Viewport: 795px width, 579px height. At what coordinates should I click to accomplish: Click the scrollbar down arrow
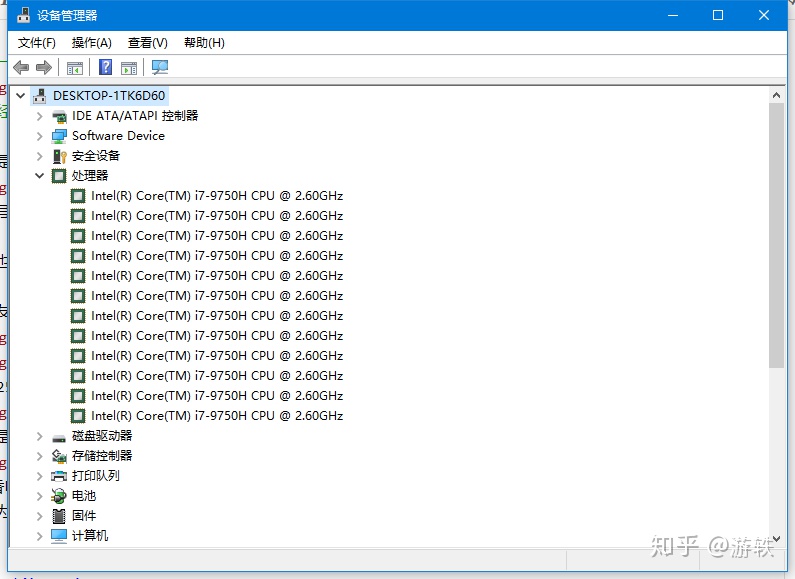coord(776,538)
